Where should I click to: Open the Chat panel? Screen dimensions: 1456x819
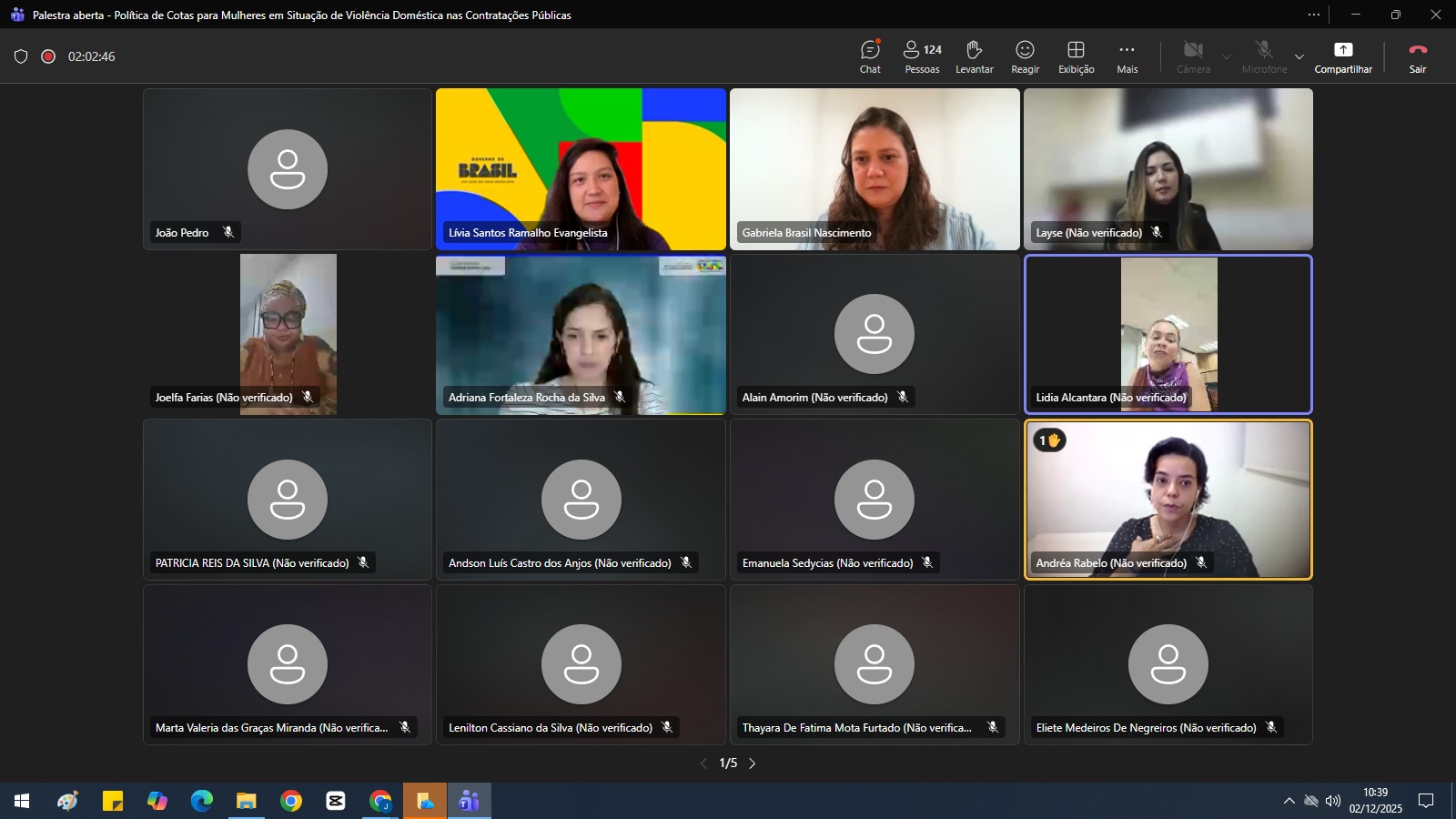tap(870, 56)
